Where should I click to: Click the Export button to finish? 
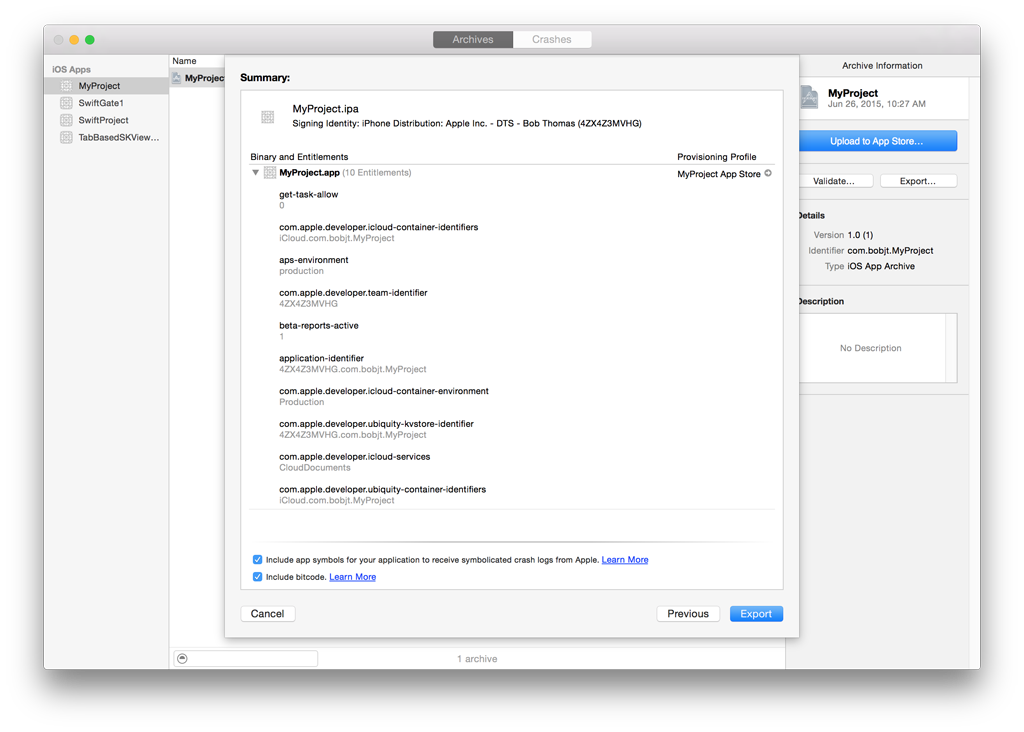pos(756,613)
